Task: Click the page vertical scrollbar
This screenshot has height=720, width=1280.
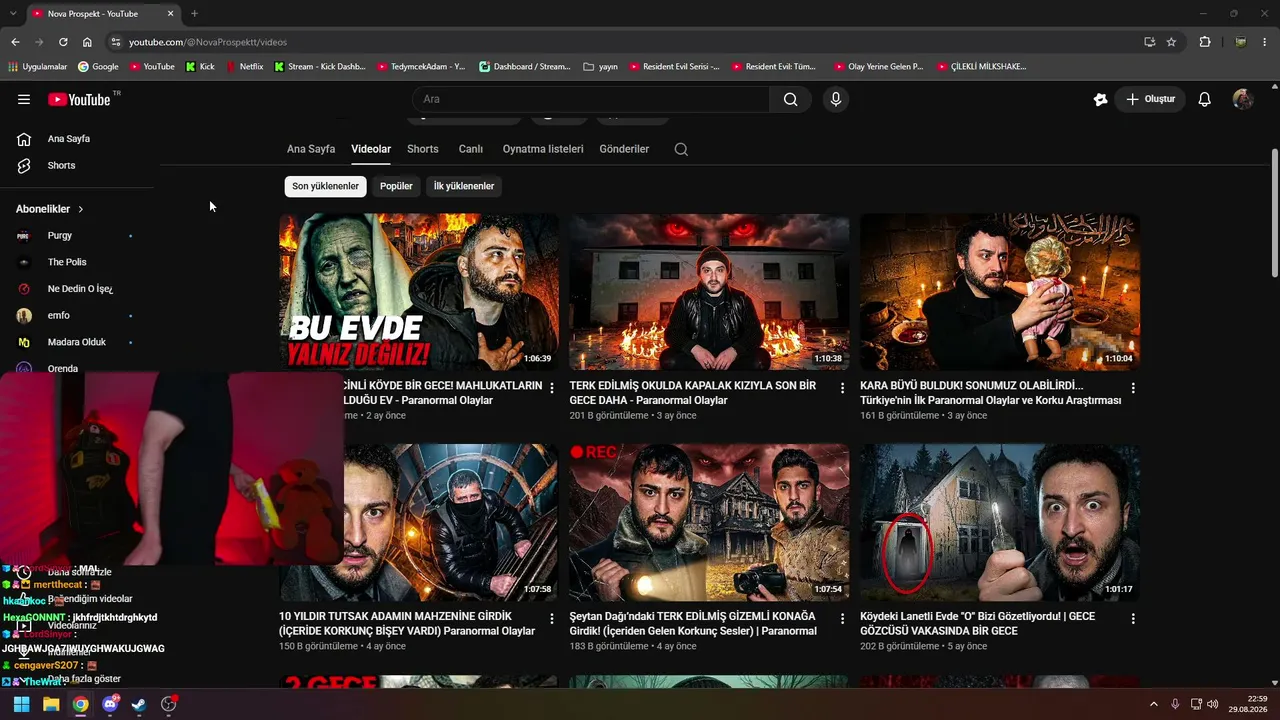Action: 1274,215
